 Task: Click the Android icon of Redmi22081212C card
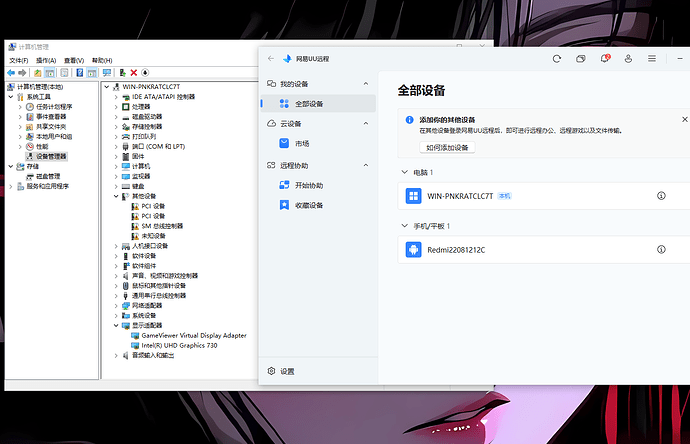coord(413,250)
